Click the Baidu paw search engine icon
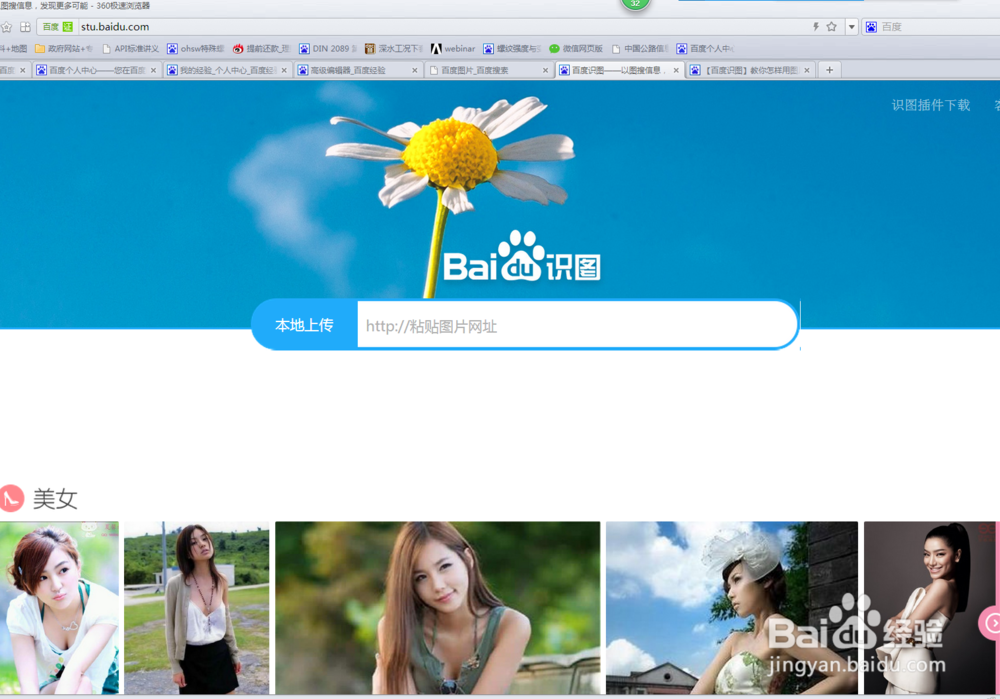 pos(871,27)
